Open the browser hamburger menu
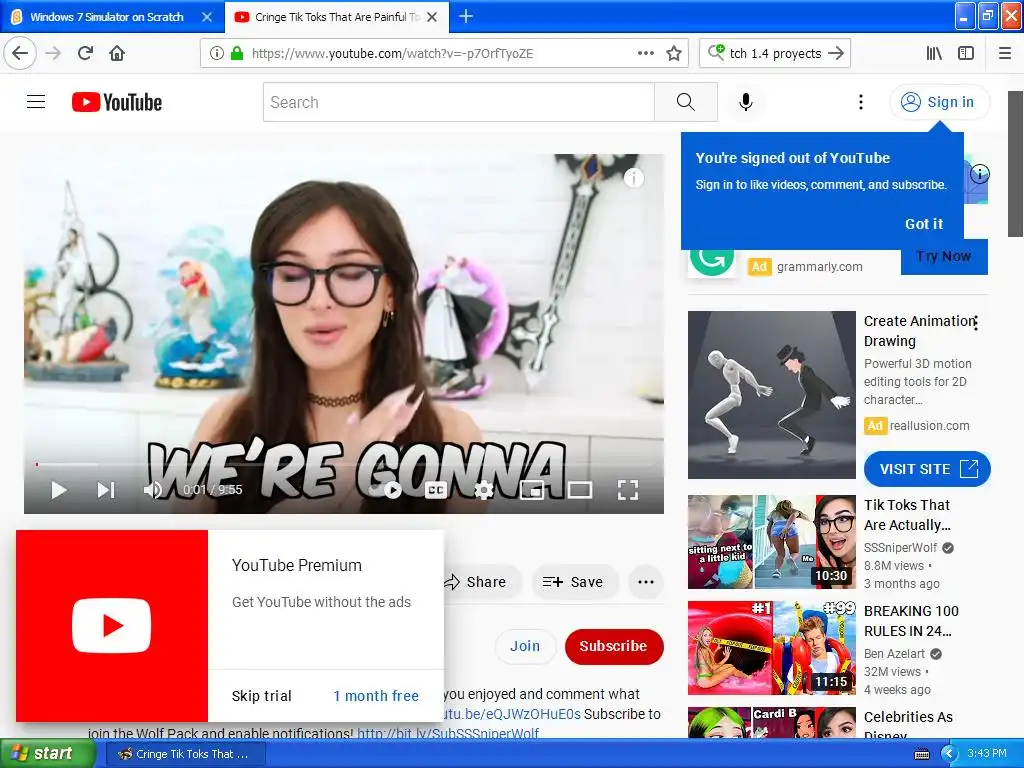The image size is (1024, 768). 1004,53
